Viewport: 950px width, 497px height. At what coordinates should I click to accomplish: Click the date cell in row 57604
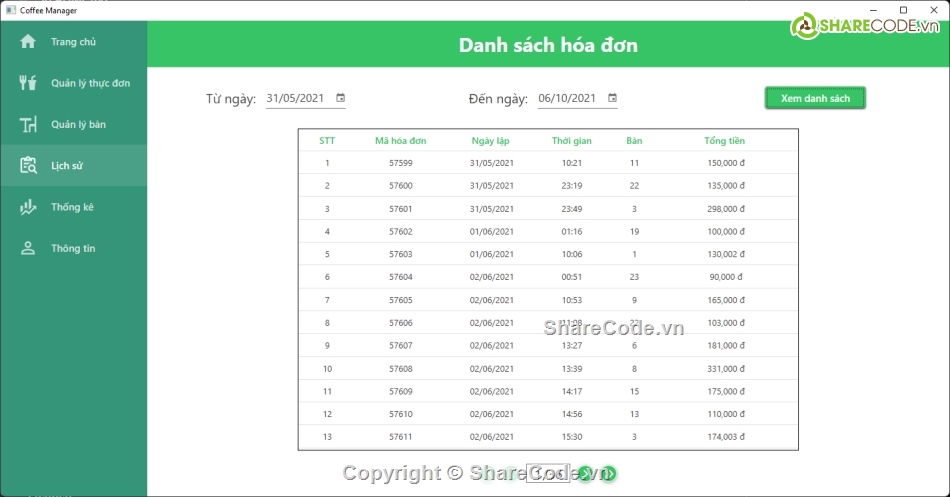coord(491,277)
